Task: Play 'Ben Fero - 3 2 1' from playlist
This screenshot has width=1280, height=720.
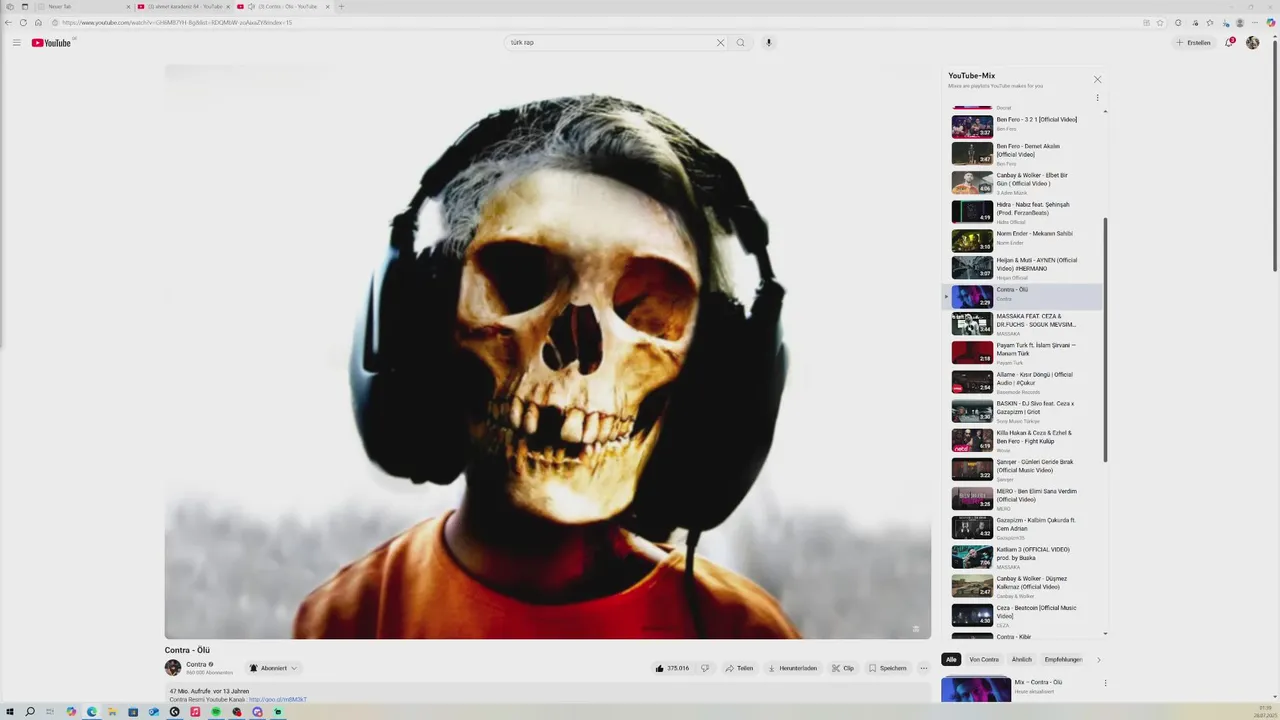Action: (x=1023, y=126)
